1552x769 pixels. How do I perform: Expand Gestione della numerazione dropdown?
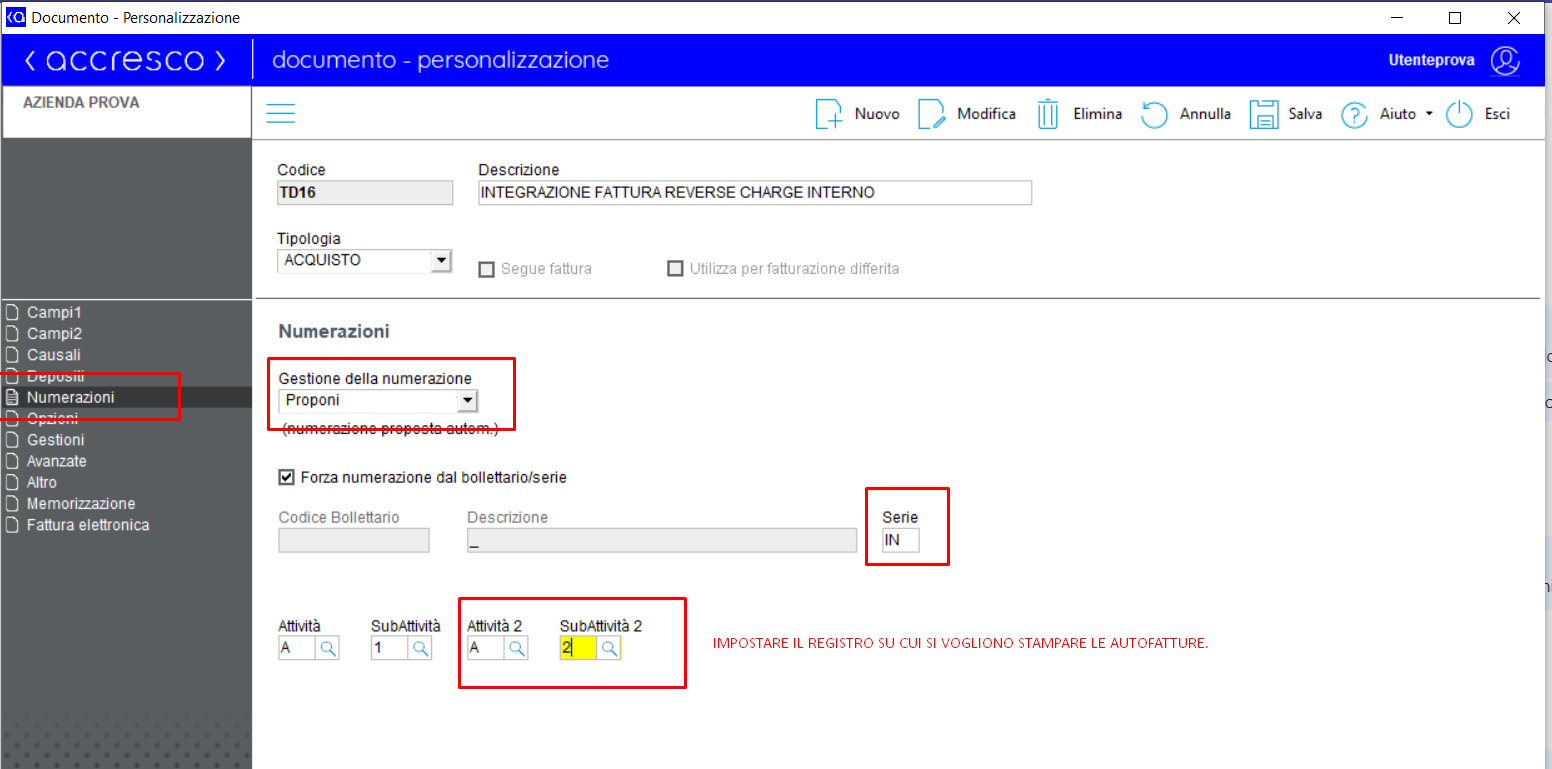click(x=467, y=401)
